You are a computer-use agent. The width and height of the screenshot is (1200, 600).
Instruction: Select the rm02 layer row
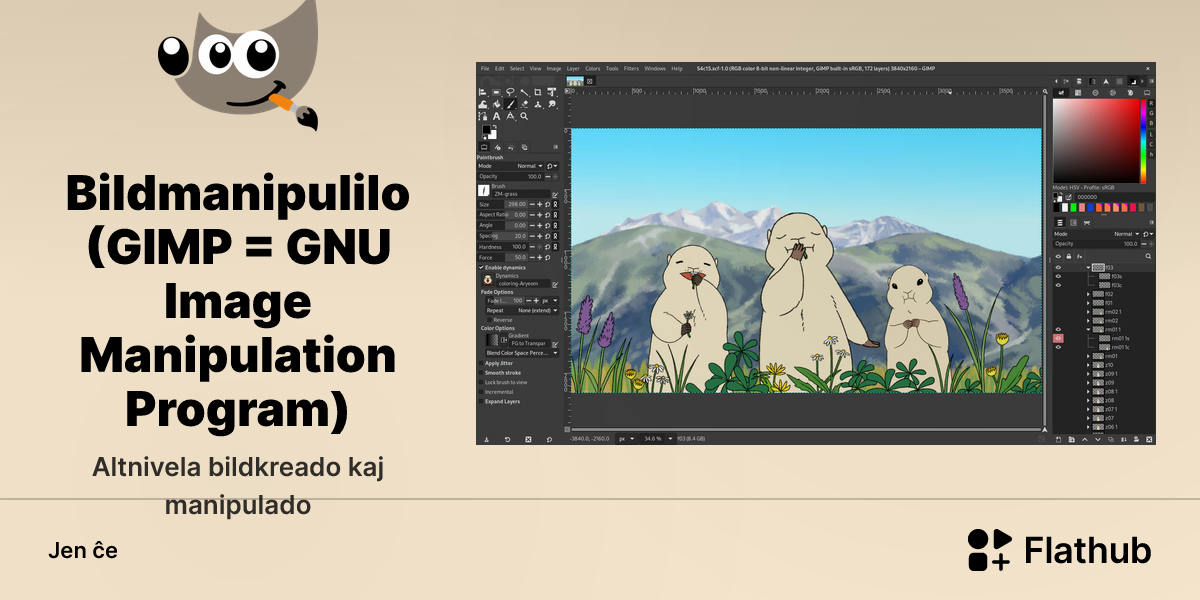point(1105,321)
